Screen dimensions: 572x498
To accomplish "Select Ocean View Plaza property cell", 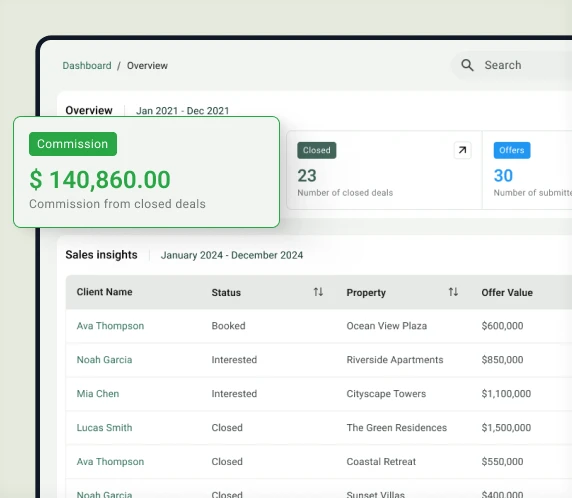I will tap(387, 326).
